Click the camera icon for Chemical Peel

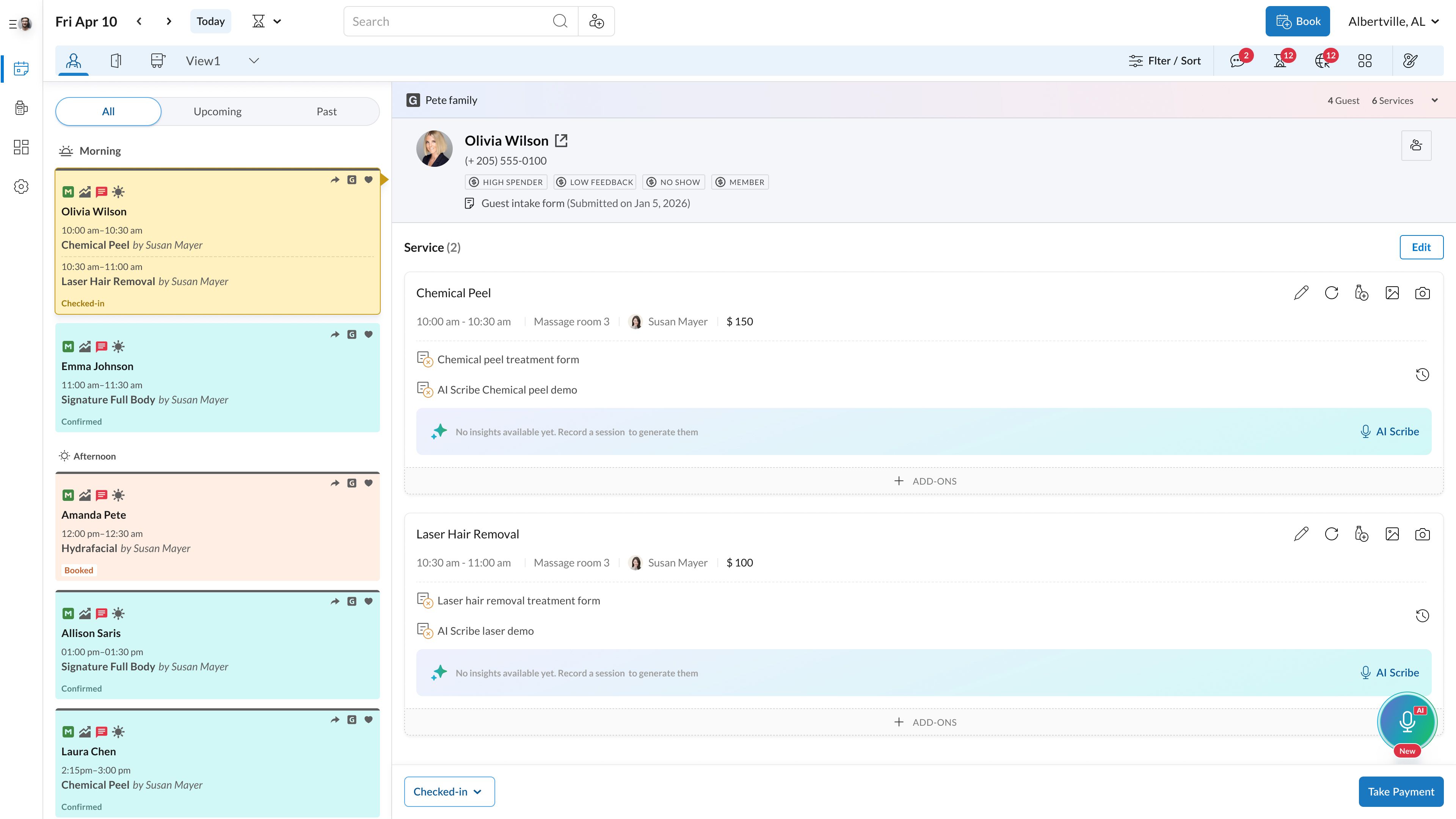1422,293
